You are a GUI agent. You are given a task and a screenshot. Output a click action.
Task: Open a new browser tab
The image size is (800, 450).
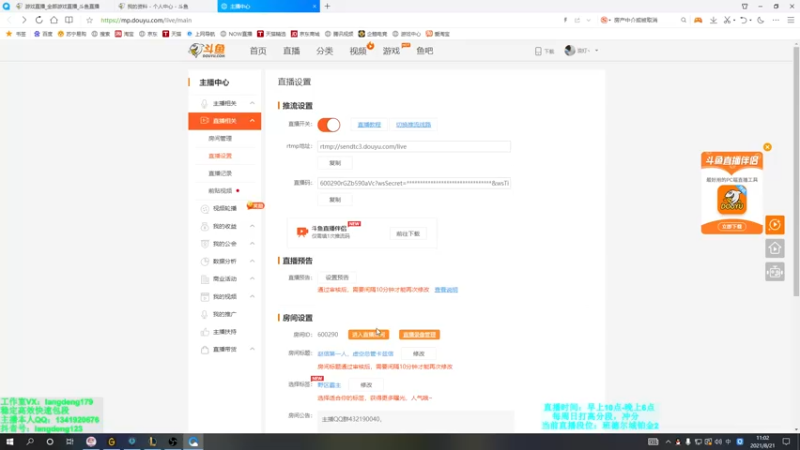(328, 6)
